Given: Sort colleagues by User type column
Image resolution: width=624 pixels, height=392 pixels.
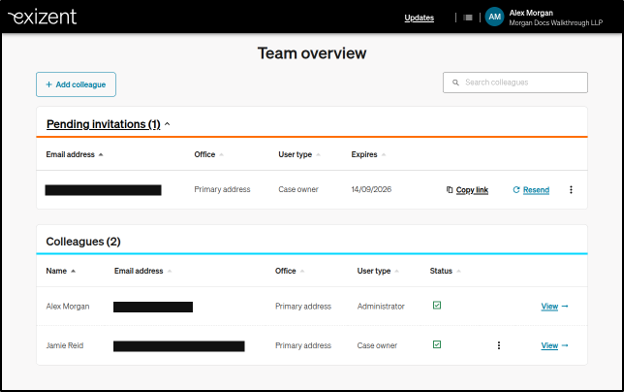Looking at the screenshot, I should click(x=378, y=271).
